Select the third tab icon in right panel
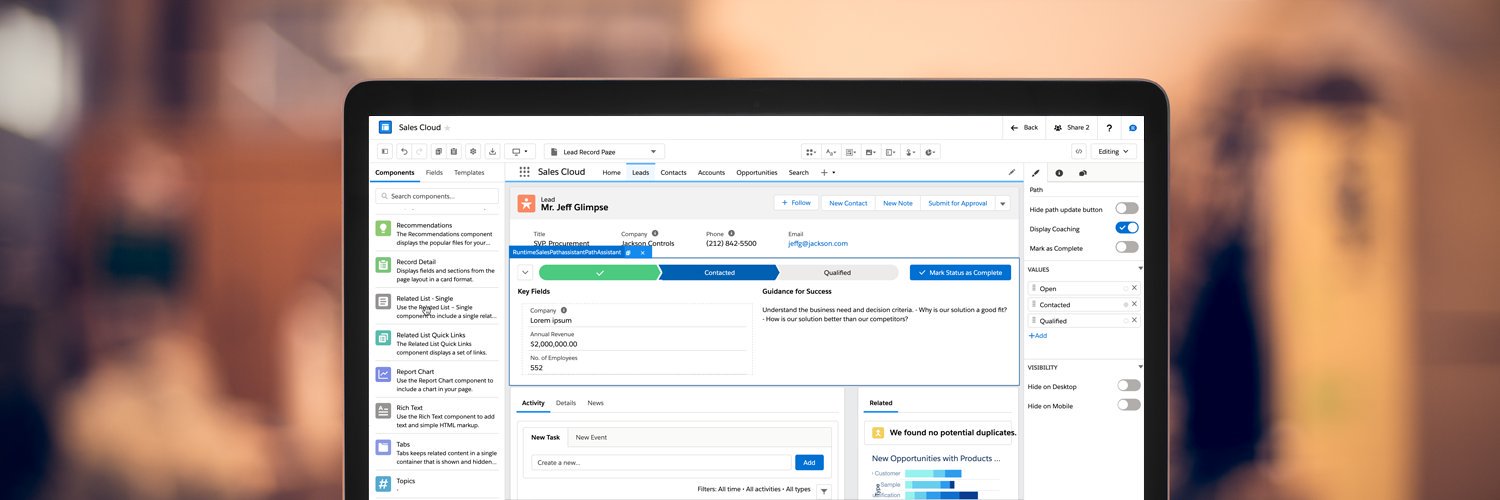The image size is (1500, 500). pyautogui.click(x=1083, y=173)
